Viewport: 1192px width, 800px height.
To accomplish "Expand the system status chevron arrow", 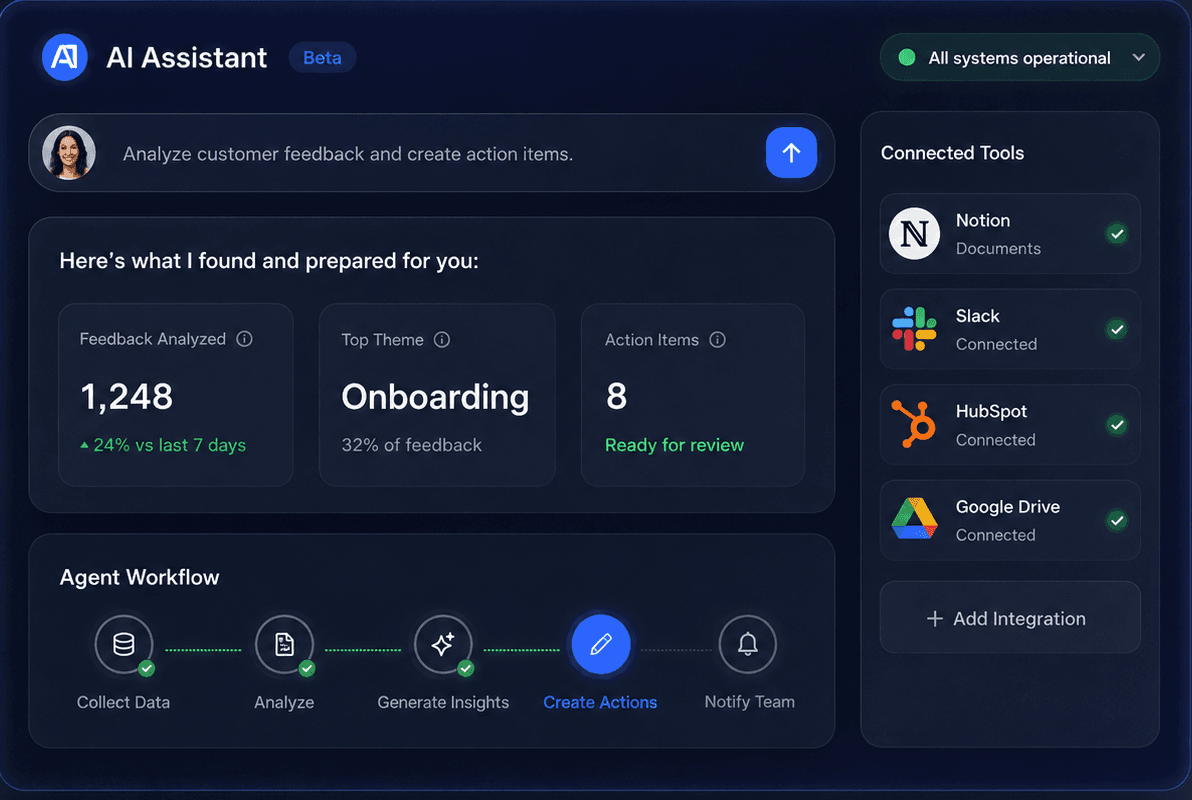I will tap(1138, 57).
